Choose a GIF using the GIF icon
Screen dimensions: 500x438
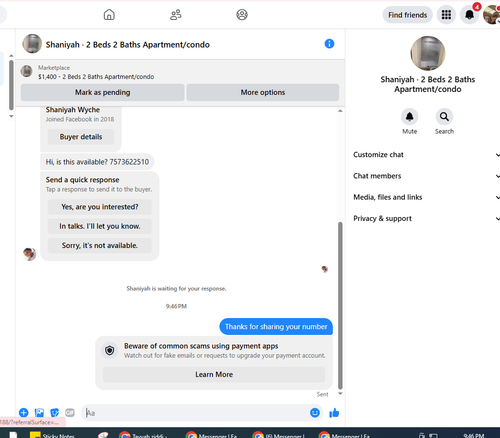[70, 413]
